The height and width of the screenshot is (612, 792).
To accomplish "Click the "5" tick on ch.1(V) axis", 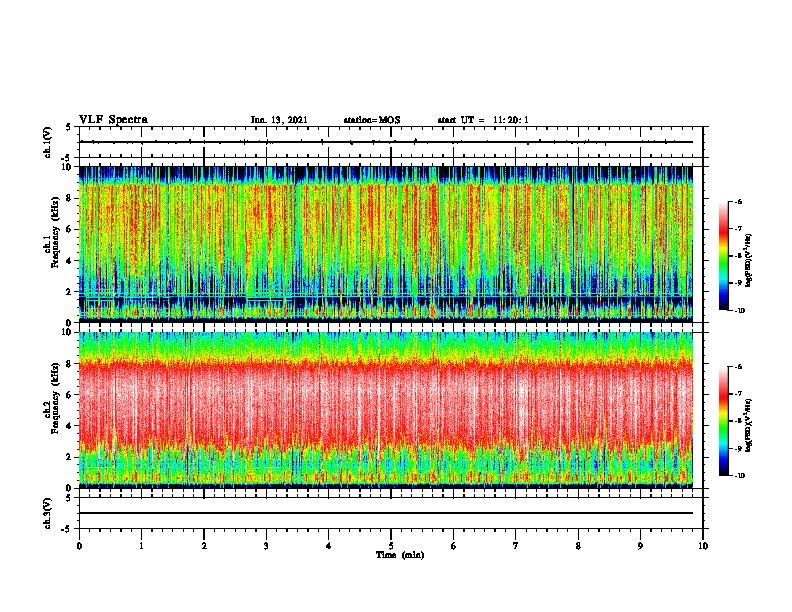I will 69,128.
